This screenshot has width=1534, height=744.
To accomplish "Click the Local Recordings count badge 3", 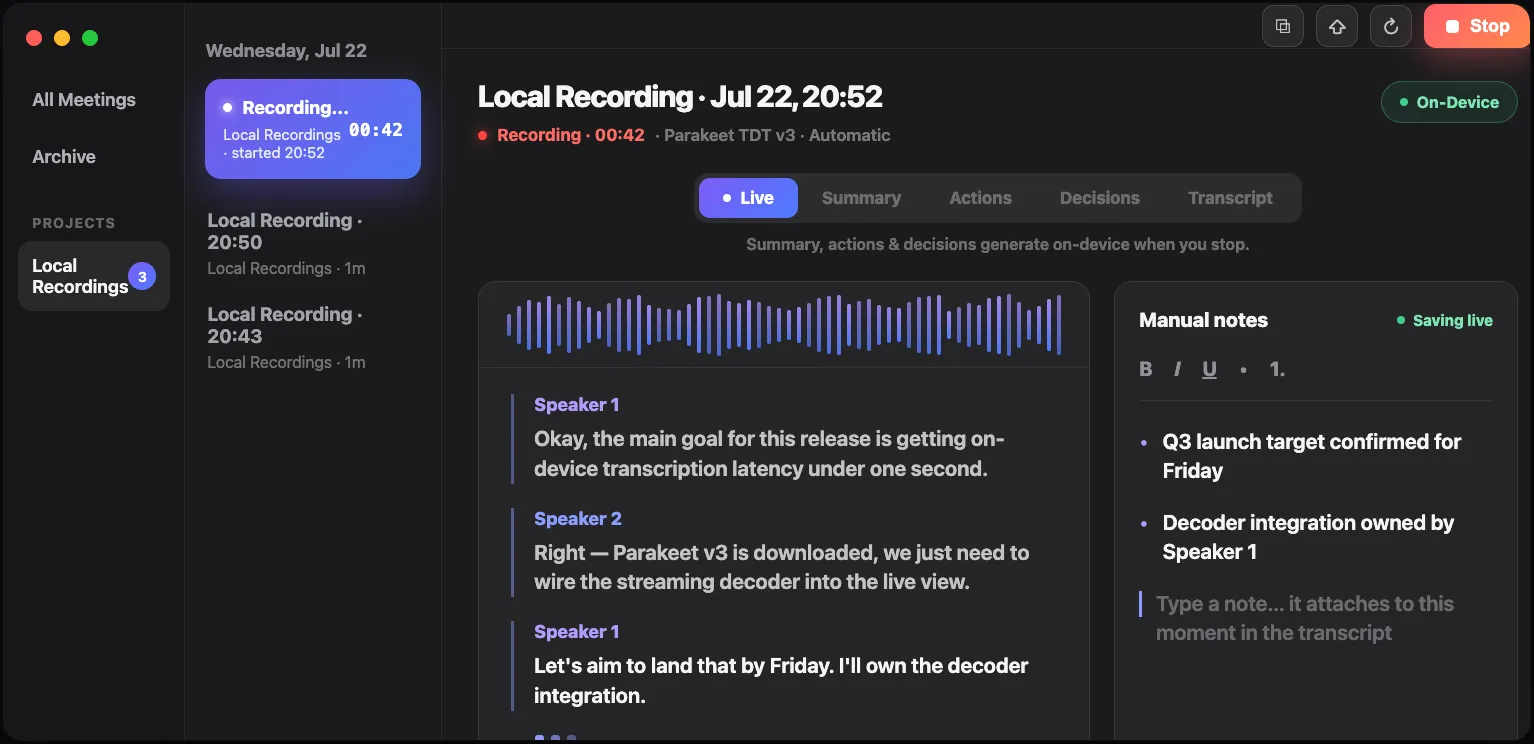I will pos(142,277).
